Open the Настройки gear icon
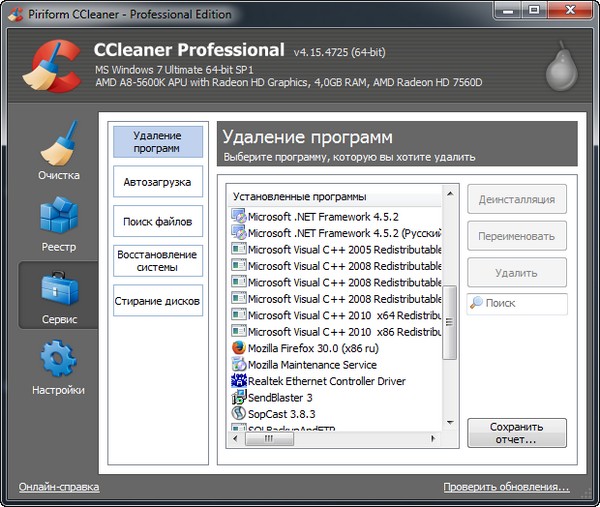The image size is (600, 507). tap(58, 360)
